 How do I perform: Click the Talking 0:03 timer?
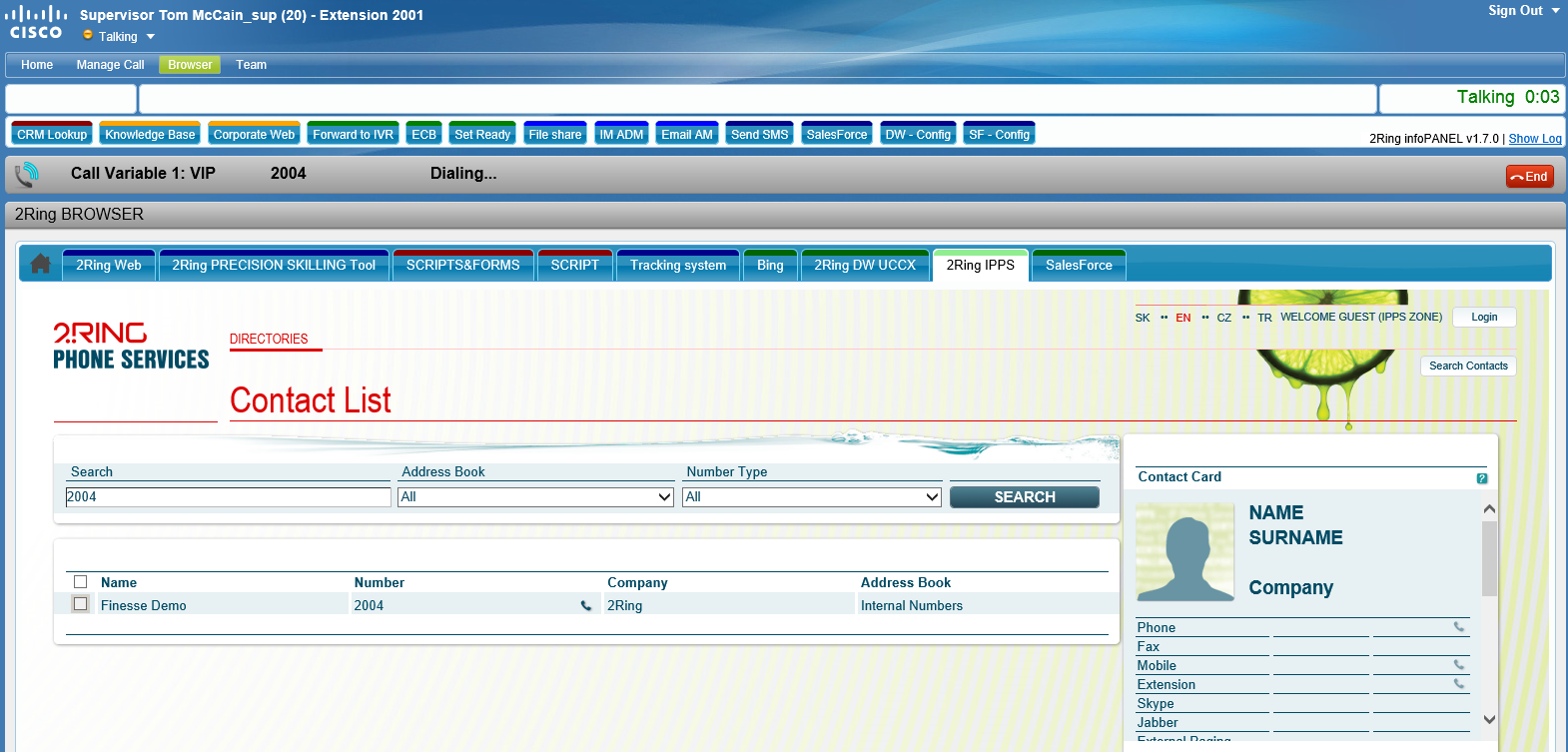pyautogui.click(x=1508, y=97)
